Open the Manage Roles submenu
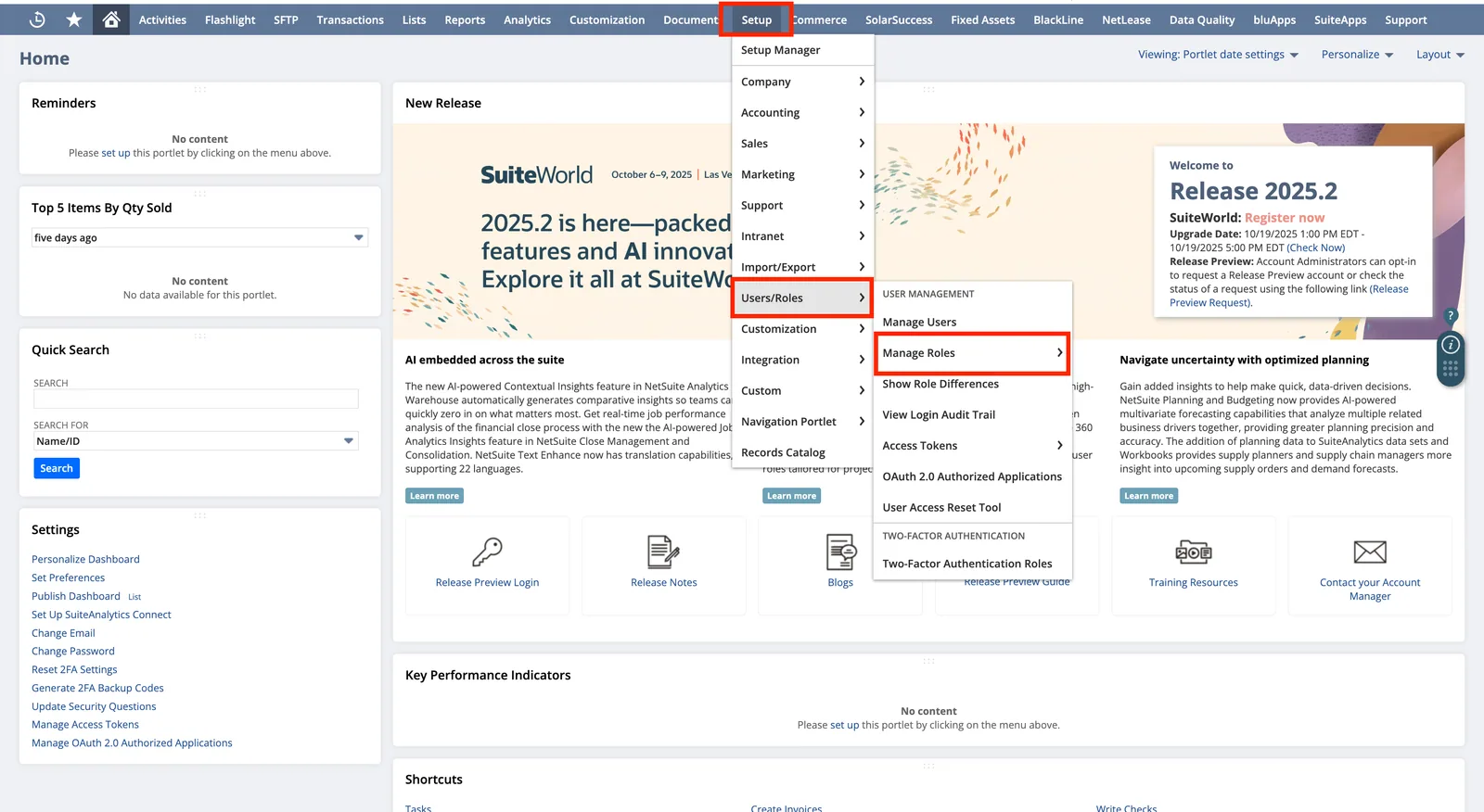 pos(972,353)
